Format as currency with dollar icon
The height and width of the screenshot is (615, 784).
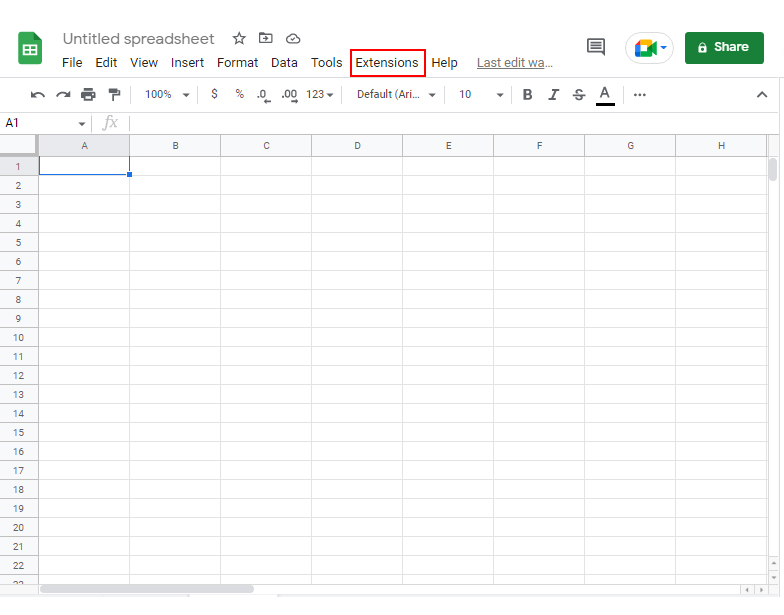214,94
